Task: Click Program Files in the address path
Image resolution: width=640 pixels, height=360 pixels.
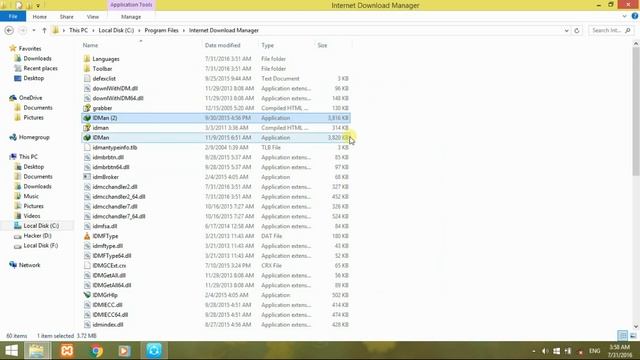Action: coord(162,30)
